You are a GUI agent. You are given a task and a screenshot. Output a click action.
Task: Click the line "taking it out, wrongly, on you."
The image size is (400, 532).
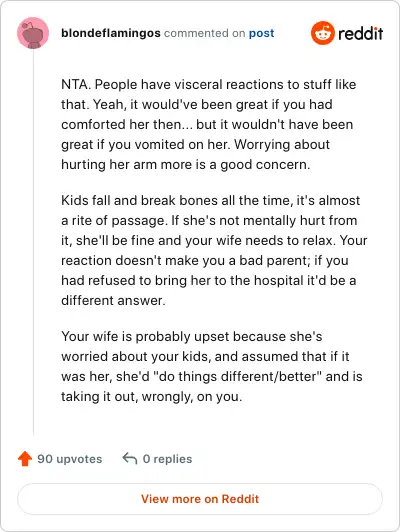pyautogui.click(x=152, y=397)
